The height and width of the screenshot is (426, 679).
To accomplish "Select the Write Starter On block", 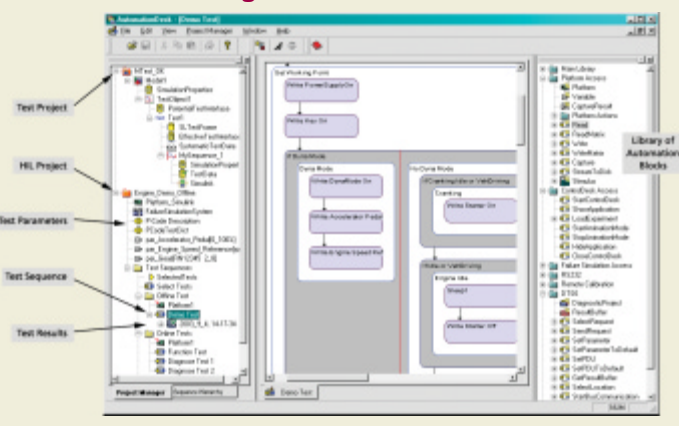I will point(481,211).
